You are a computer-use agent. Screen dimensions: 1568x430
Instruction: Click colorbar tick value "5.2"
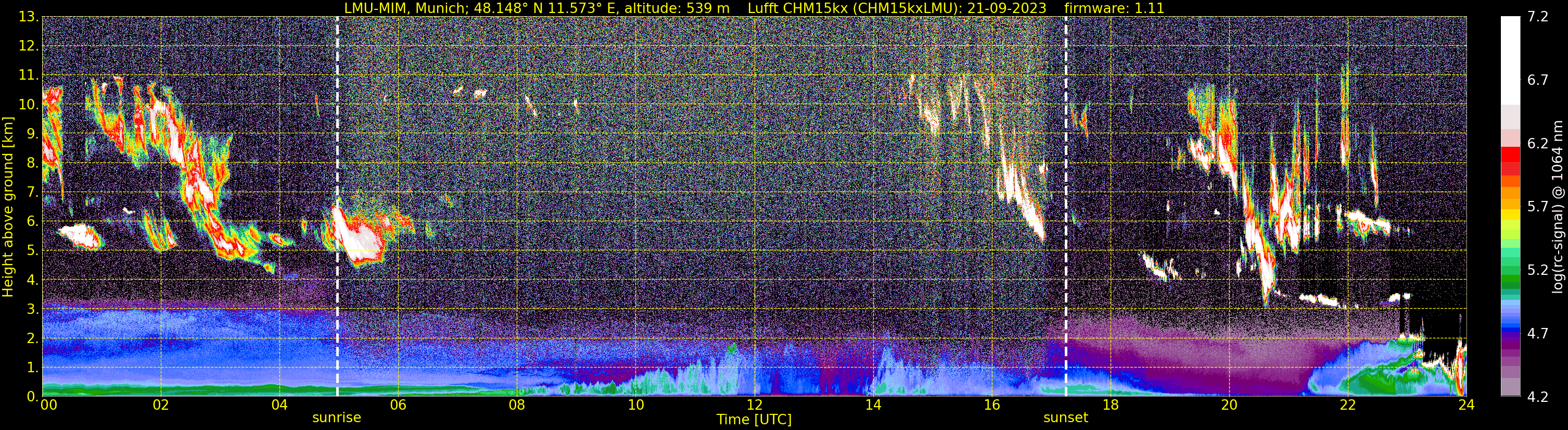[1538, 270]
